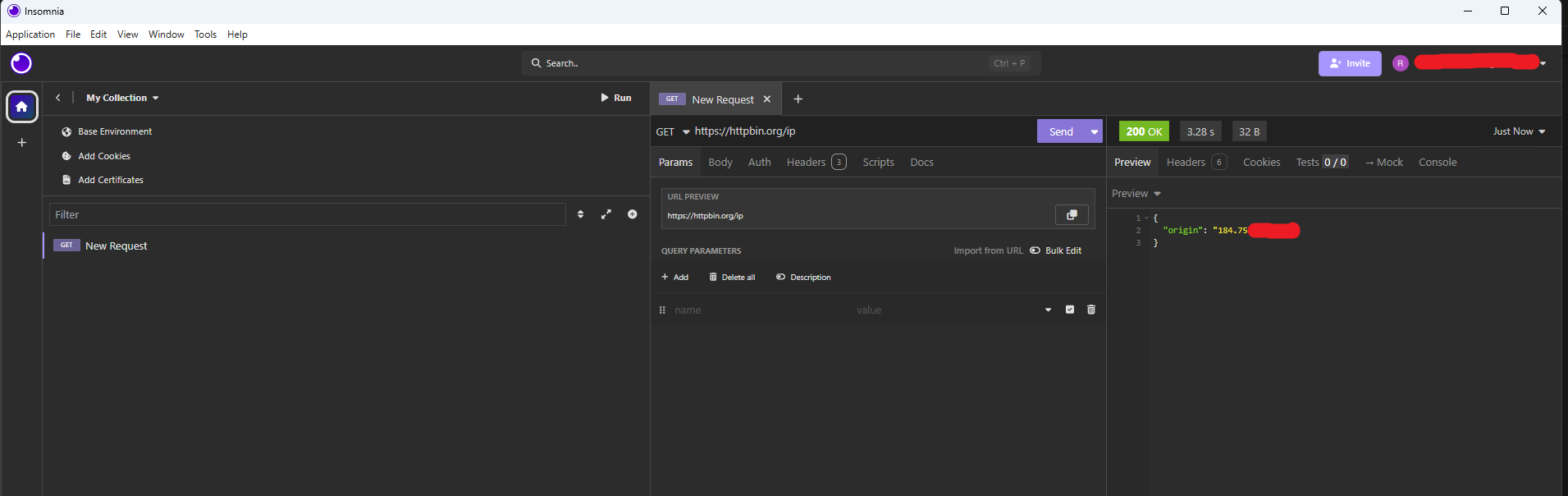Click the request URL field
Viewport: 1568px width, 496px height.
click(x=862, y=131)
